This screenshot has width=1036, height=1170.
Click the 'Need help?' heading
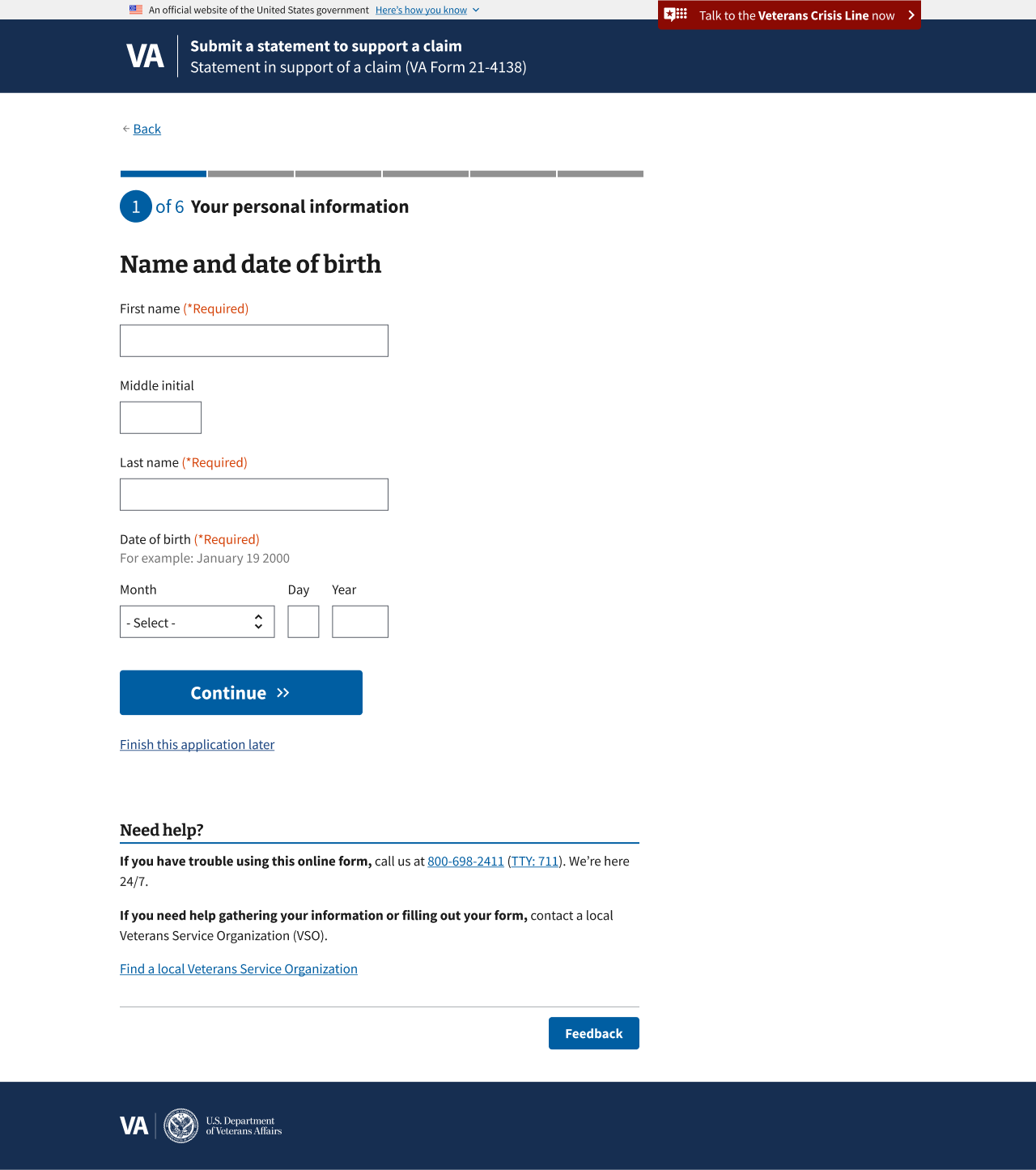(x=162, y=830)
